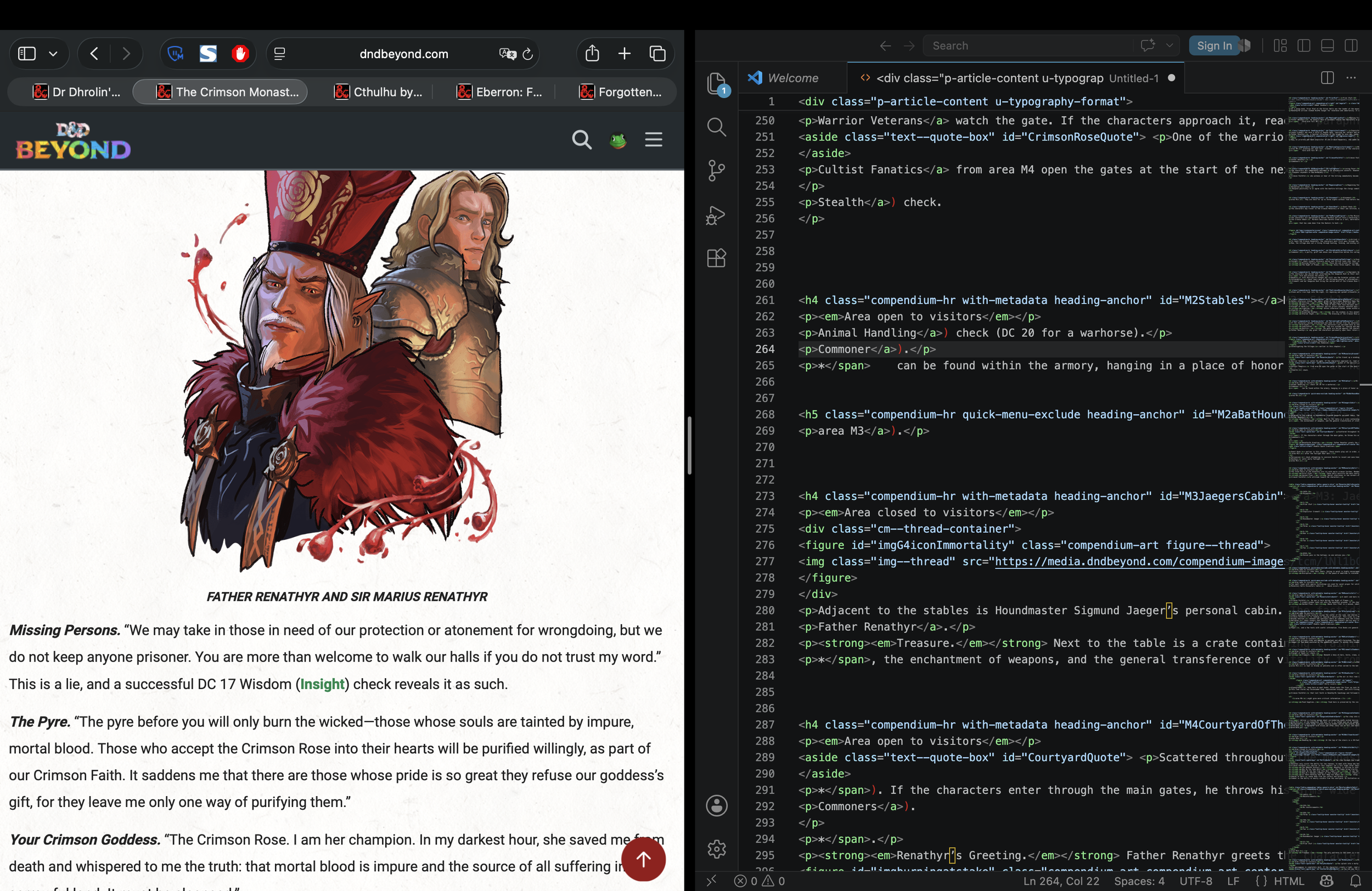1372x891 pixels.
Task: Expand the chat dropdown chevron
Action: (x=1169, y=46)
